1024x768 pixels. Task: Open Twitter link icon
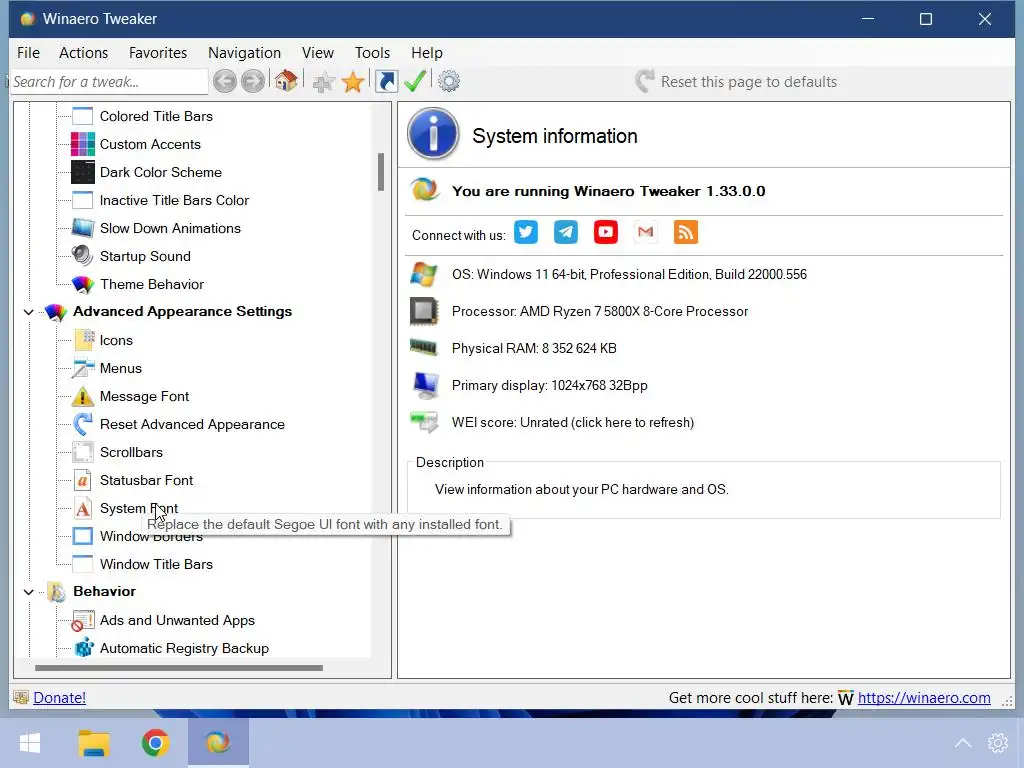click(526, 232)
